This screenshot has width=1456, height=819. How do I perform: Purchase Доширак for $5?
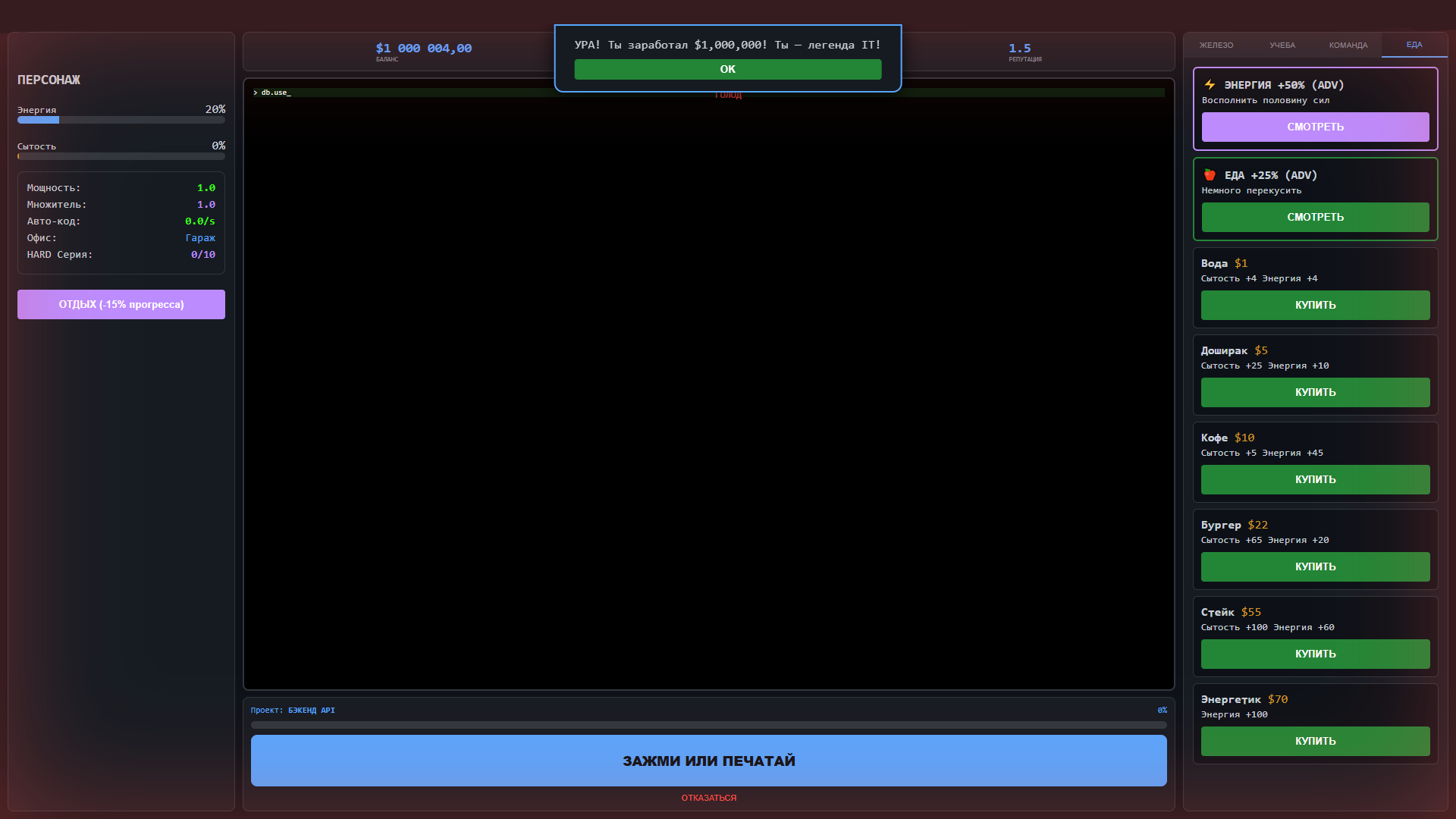pos(1314,392)
